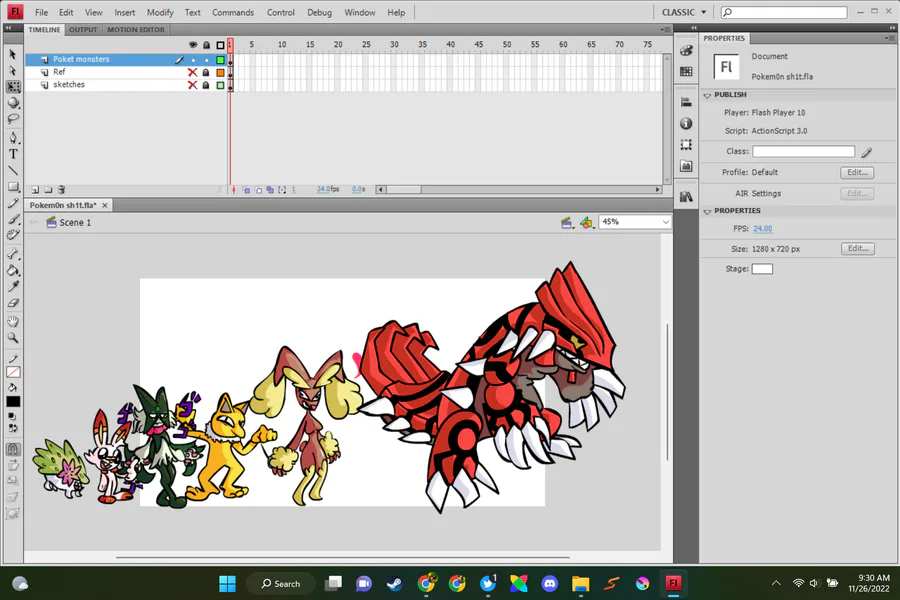Open the Edit Symbols icon
This screenshot has height=600, width=900.
[587, 223]
